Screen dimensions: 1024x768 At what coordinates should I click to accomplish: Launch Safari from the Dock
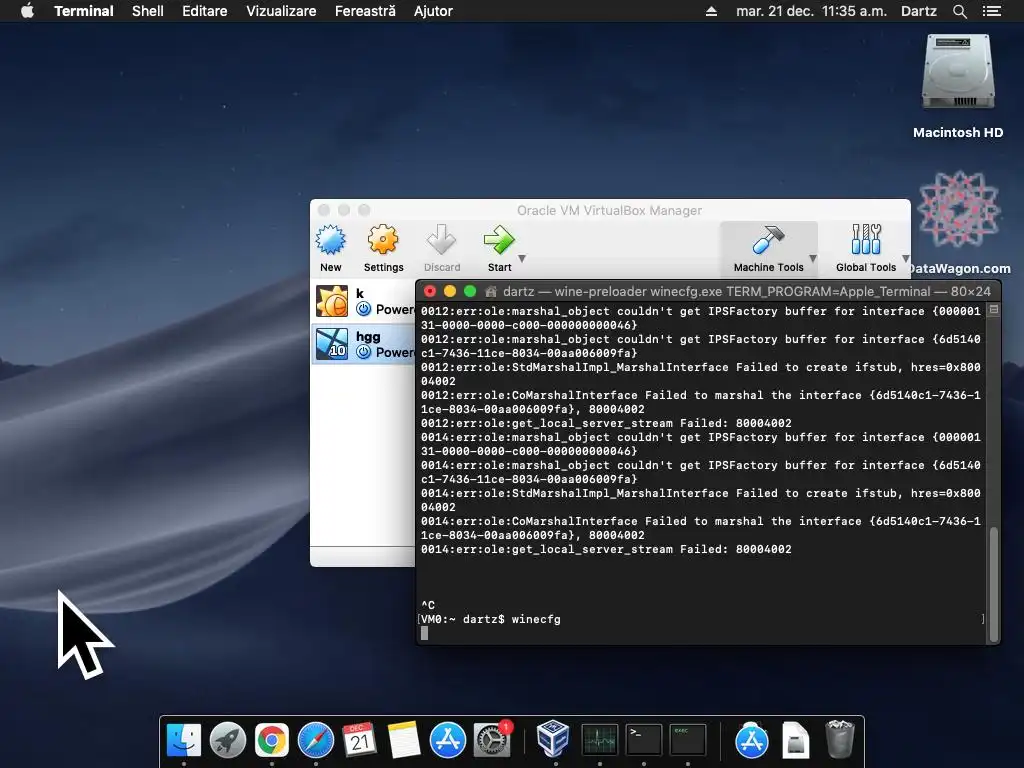(315, 741)
